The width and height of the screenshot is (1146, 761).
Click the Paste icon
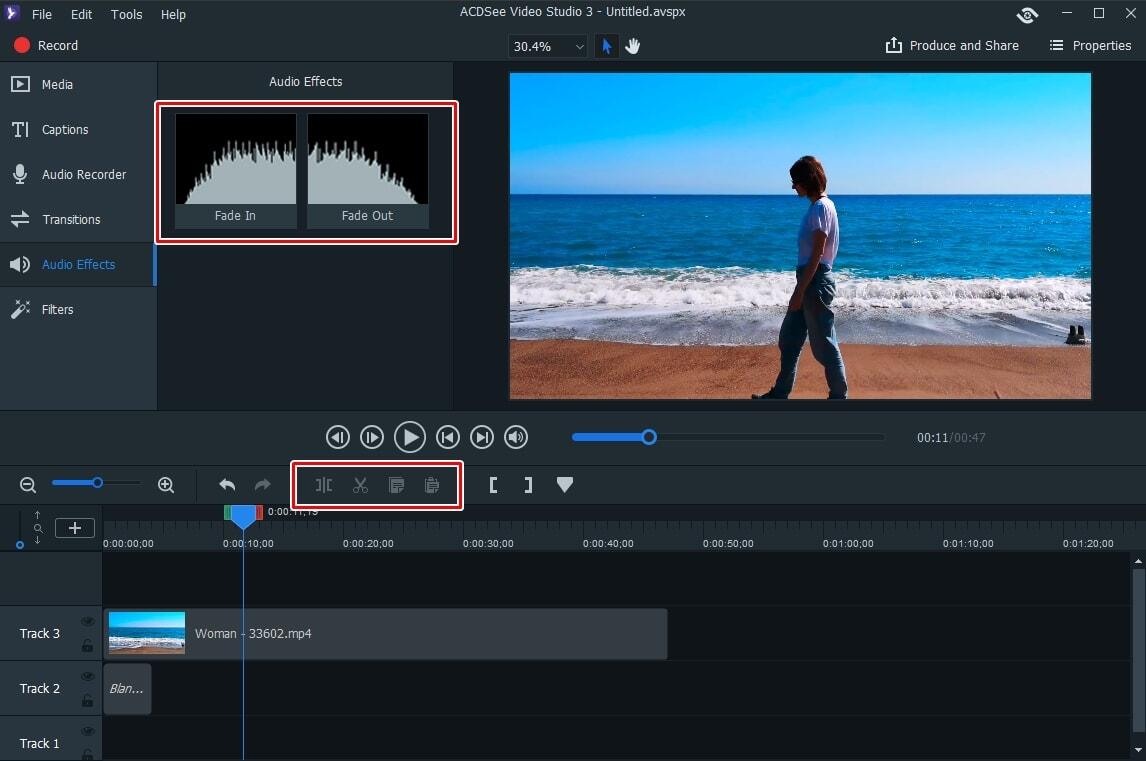coord(432,485)
